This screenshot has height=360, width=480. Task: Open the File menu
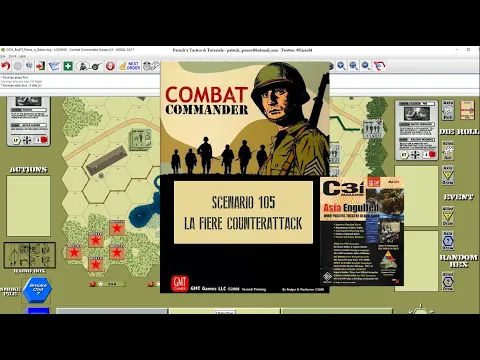click(x=3, y=56)
